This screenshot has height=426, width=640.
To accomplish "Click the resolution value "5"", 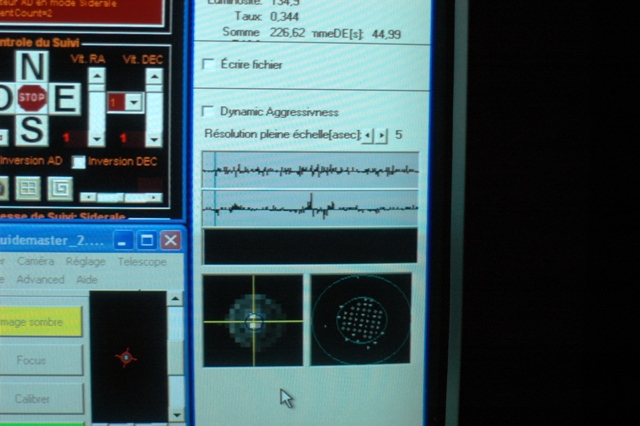I will 399,135.
